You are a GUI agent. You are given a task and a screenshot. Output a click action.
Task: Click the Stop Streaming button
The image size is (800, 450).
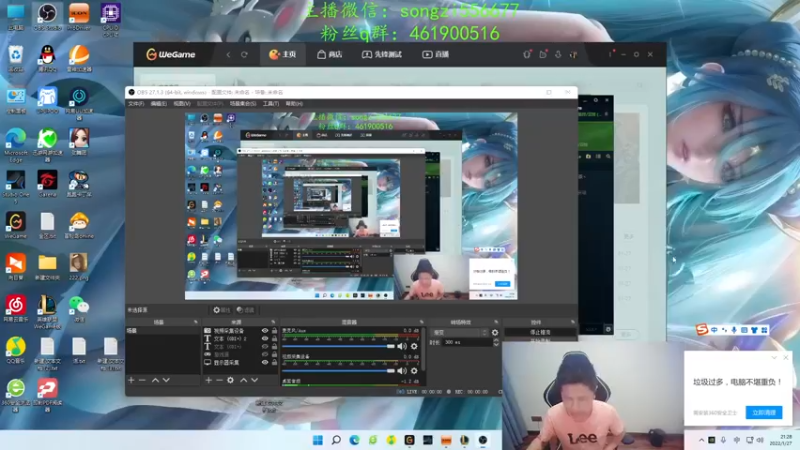[539, 332]
